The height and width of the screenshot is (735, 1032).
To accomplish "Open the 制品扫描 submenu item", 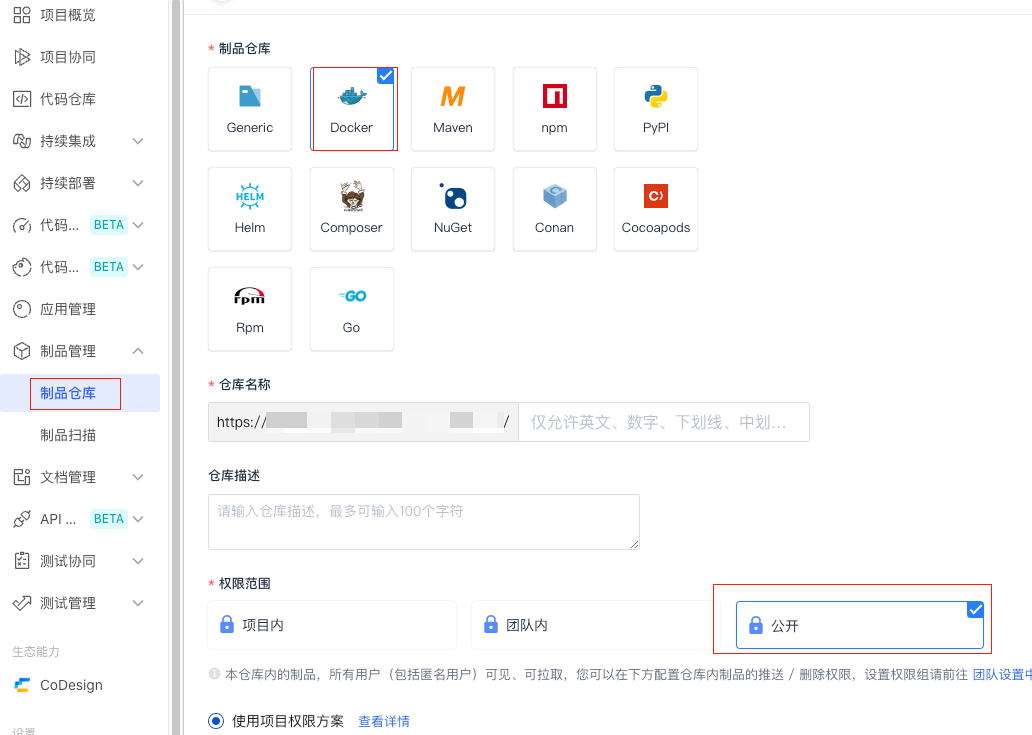I will tap(68, 435).
